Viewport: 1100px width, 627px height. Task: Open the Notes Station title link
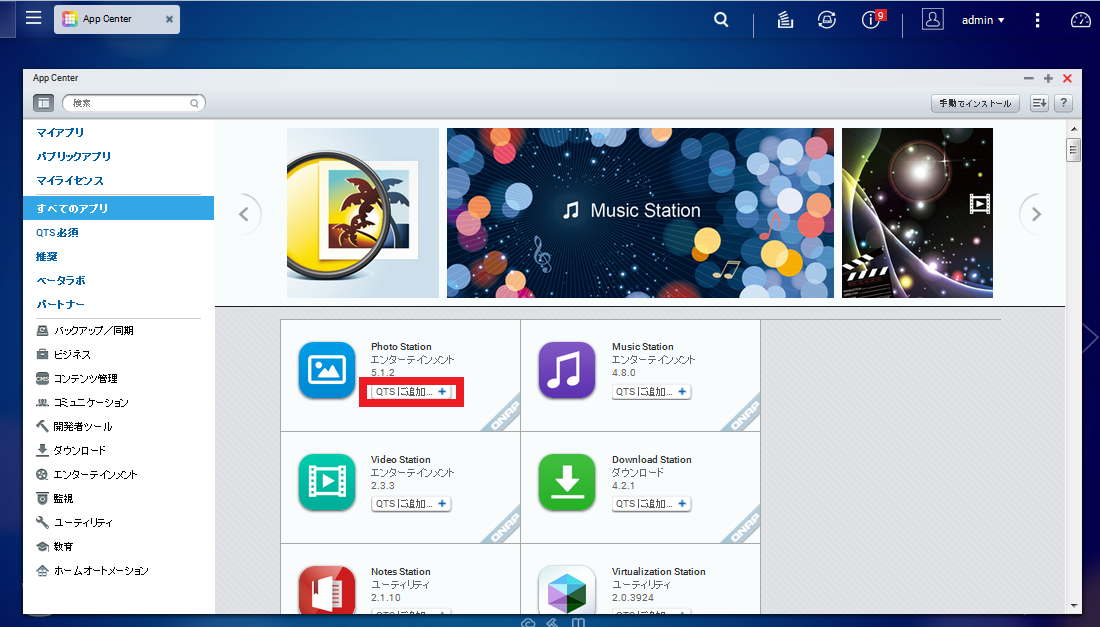pyautogui.click(x=401, y=572)
